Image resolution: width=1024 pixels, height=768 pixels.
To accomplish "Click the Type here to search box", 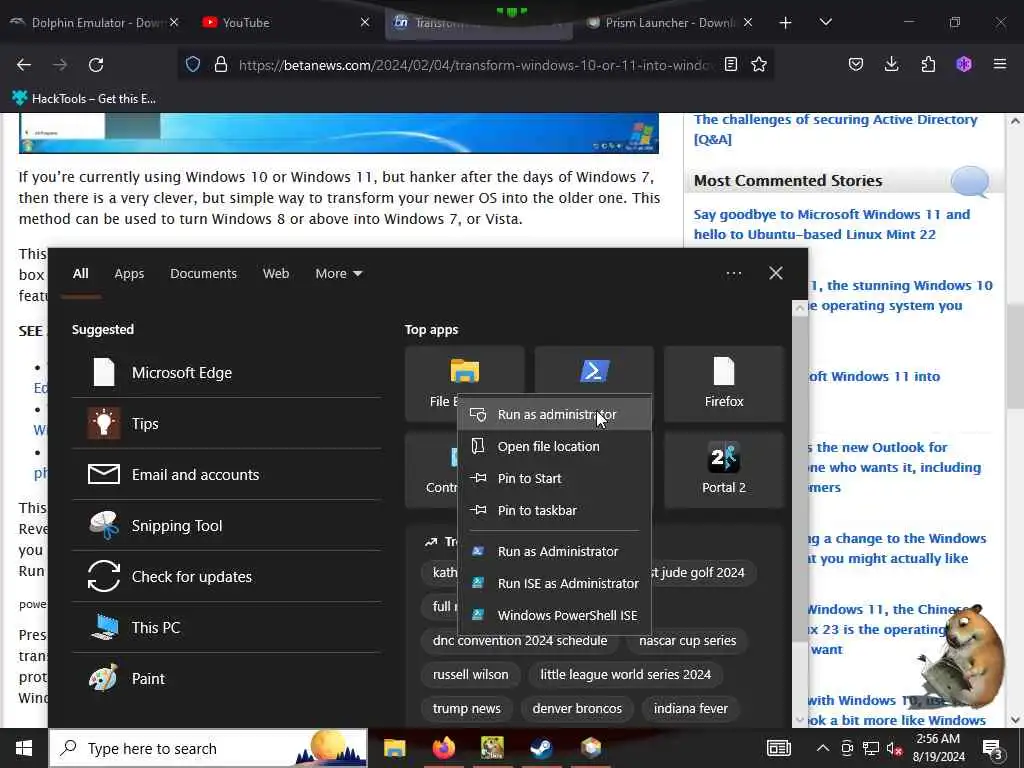I will [x=208, y=748].
